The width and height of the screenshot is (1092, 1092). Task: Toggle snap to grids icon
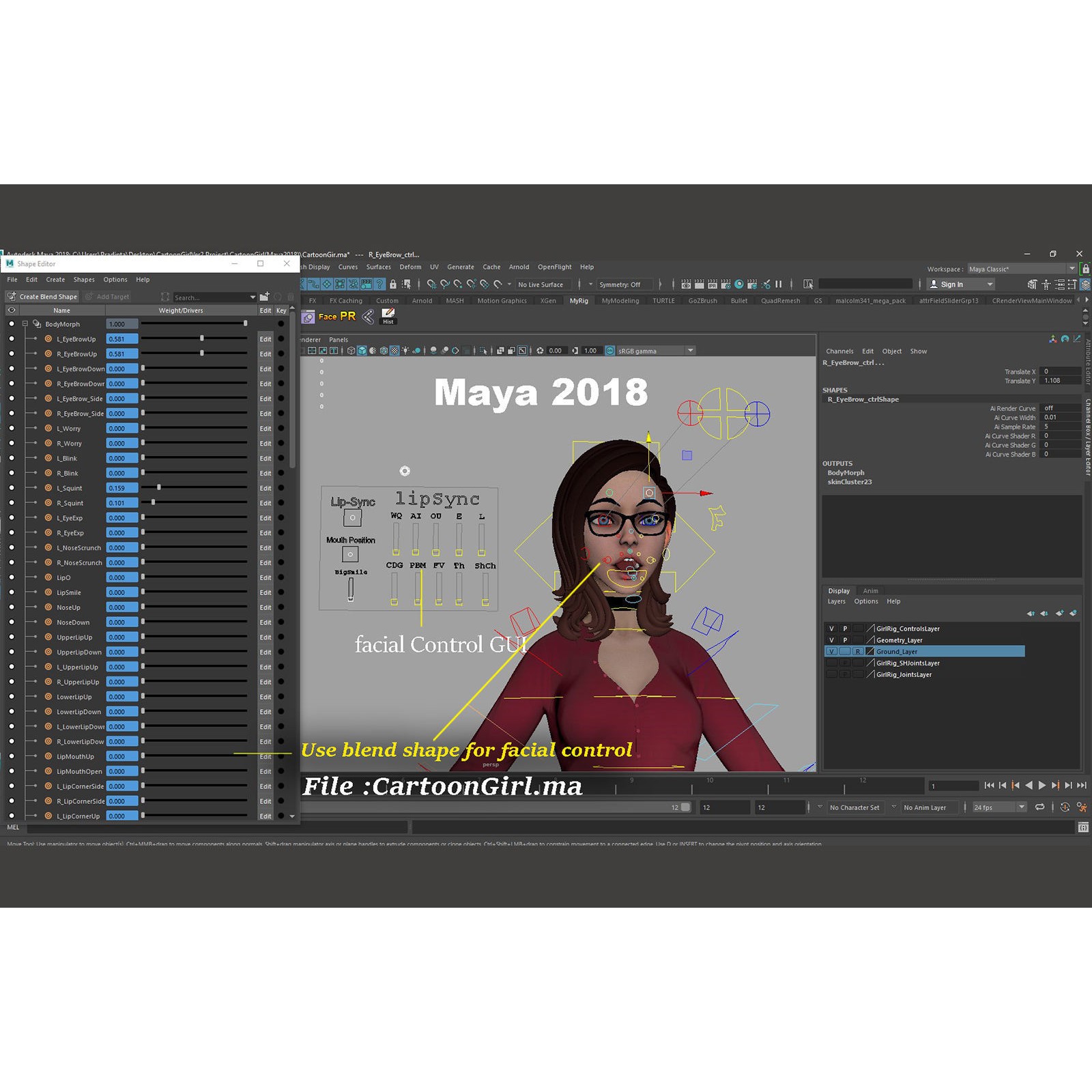432,284
